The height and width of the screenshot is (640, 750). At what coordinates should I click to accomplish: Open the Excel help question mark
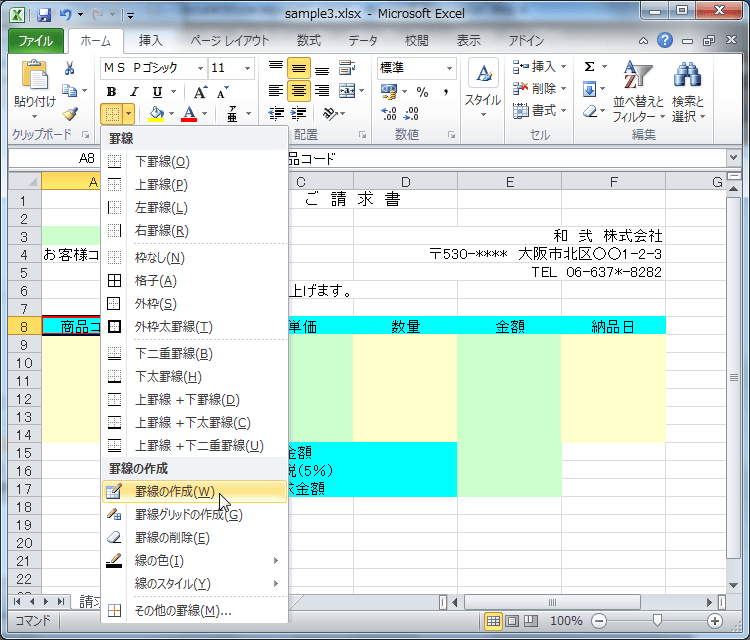click(x=665, y=40)
